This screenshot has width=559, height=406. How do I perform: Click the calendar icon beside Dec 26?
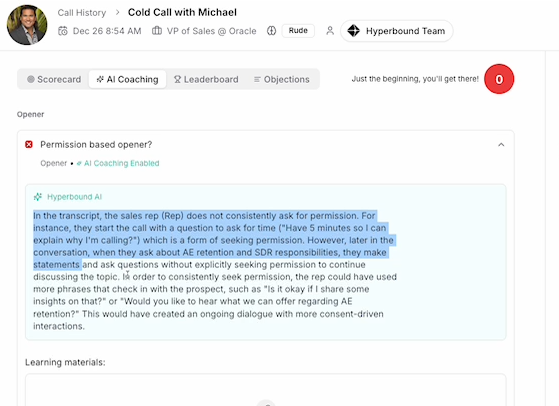(63, 31)
